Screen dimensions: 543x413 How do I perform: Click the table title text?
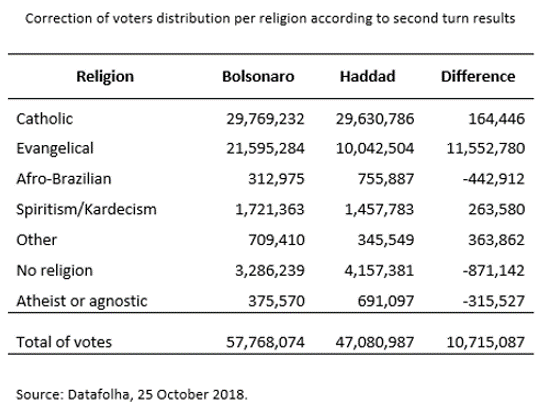point(270,19)
